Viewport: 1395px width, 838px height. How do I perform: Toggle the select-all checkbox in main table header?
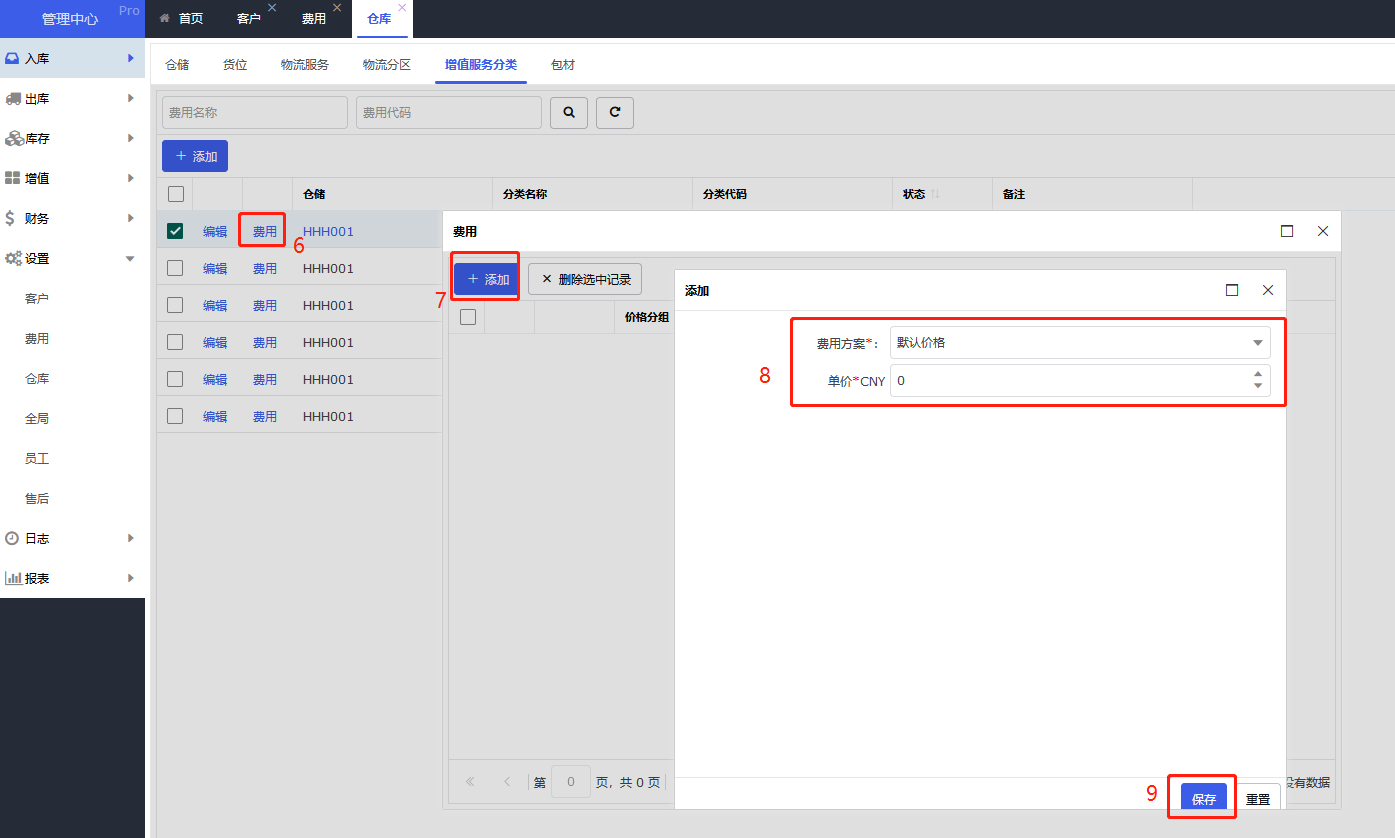[x=176, y=194]
